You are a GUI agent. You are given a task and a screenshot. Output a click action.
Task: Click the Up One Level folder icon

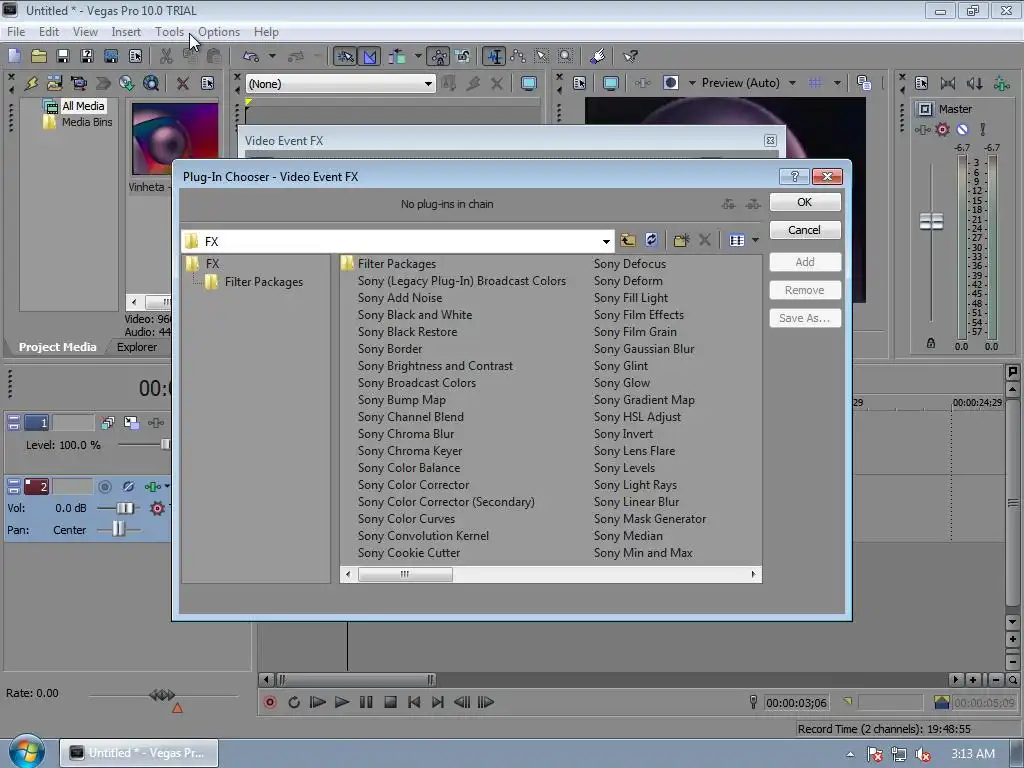(x=628, y=240)
